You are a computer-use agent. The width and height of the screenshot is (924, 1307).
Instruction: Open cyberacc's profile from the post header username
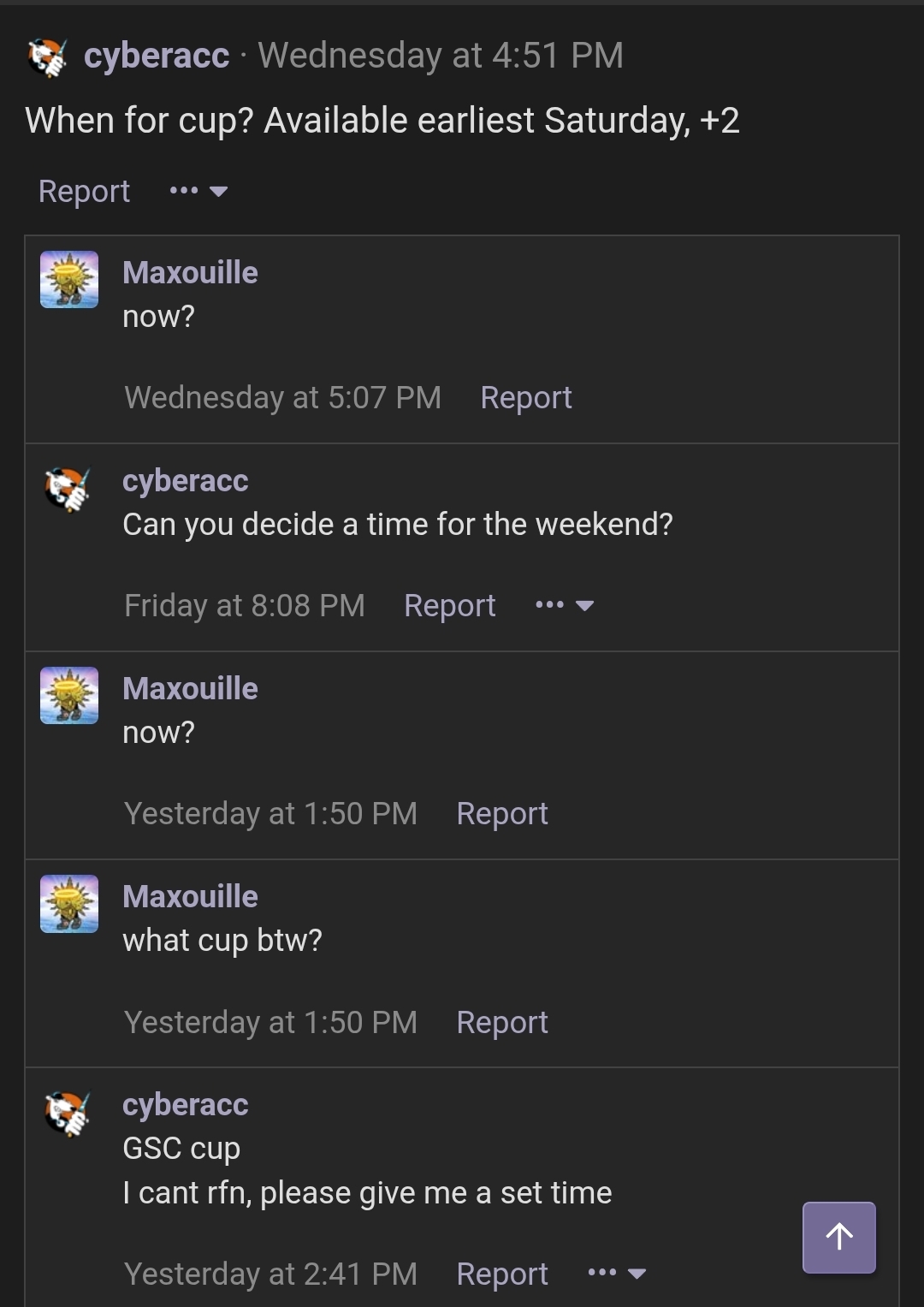157,56
